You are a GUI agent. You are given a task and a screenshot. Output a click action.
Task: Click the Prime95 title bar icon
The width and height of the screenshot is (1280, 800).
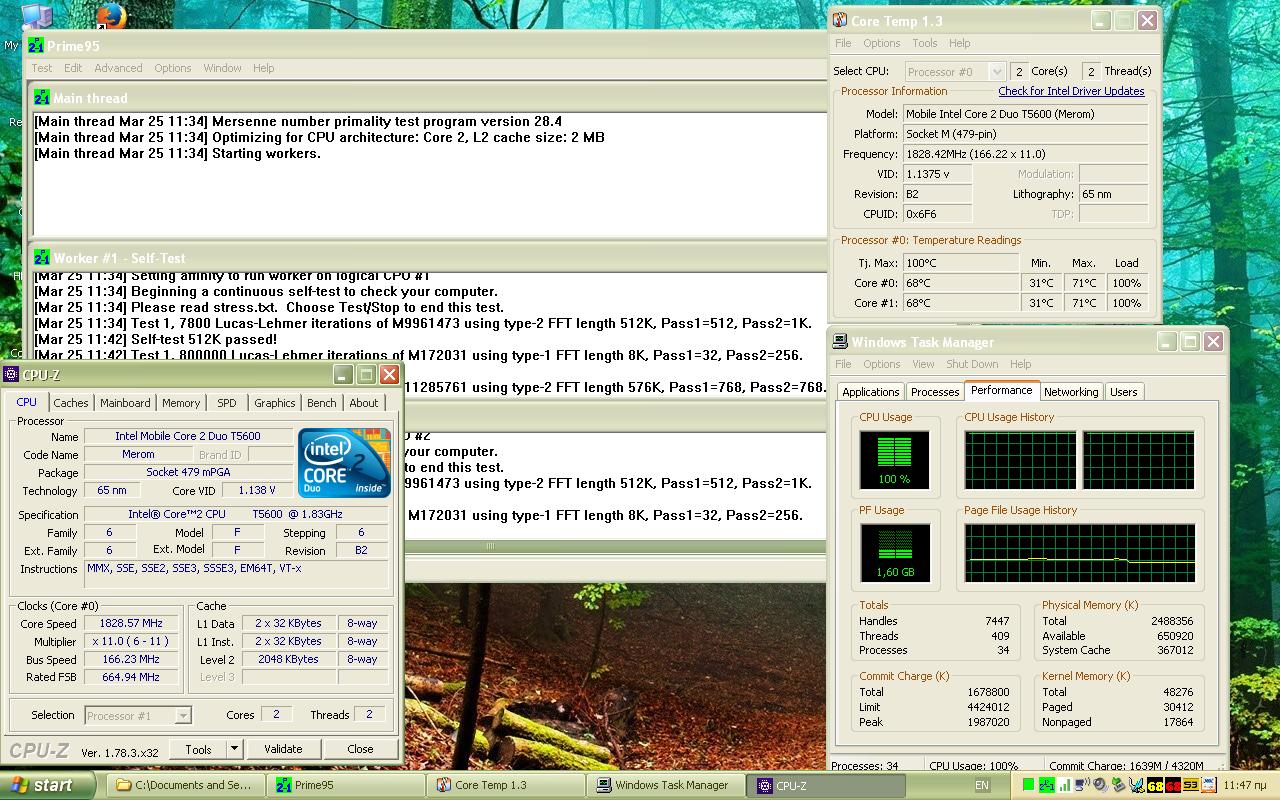tap(36, 46)
